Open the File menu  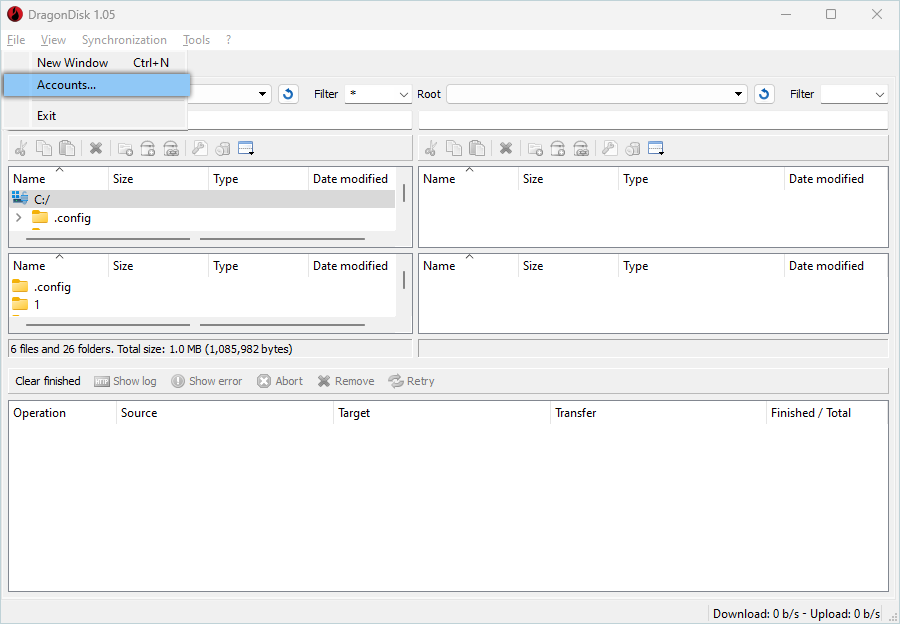[x=16, y=40]
